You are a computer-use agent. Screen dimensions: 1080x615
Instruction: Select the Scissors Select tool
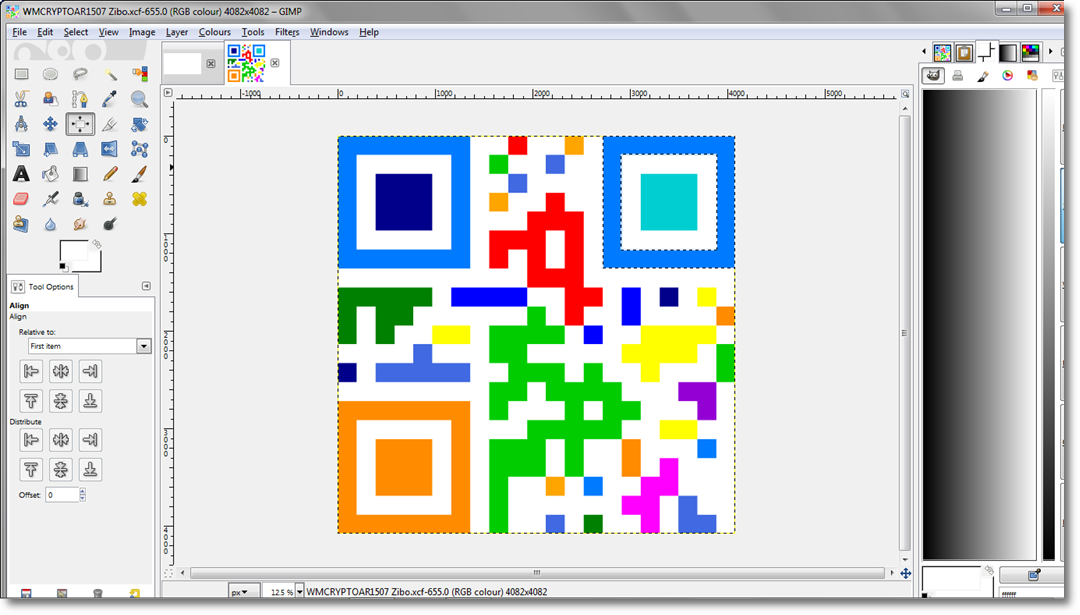coord(21,99)
